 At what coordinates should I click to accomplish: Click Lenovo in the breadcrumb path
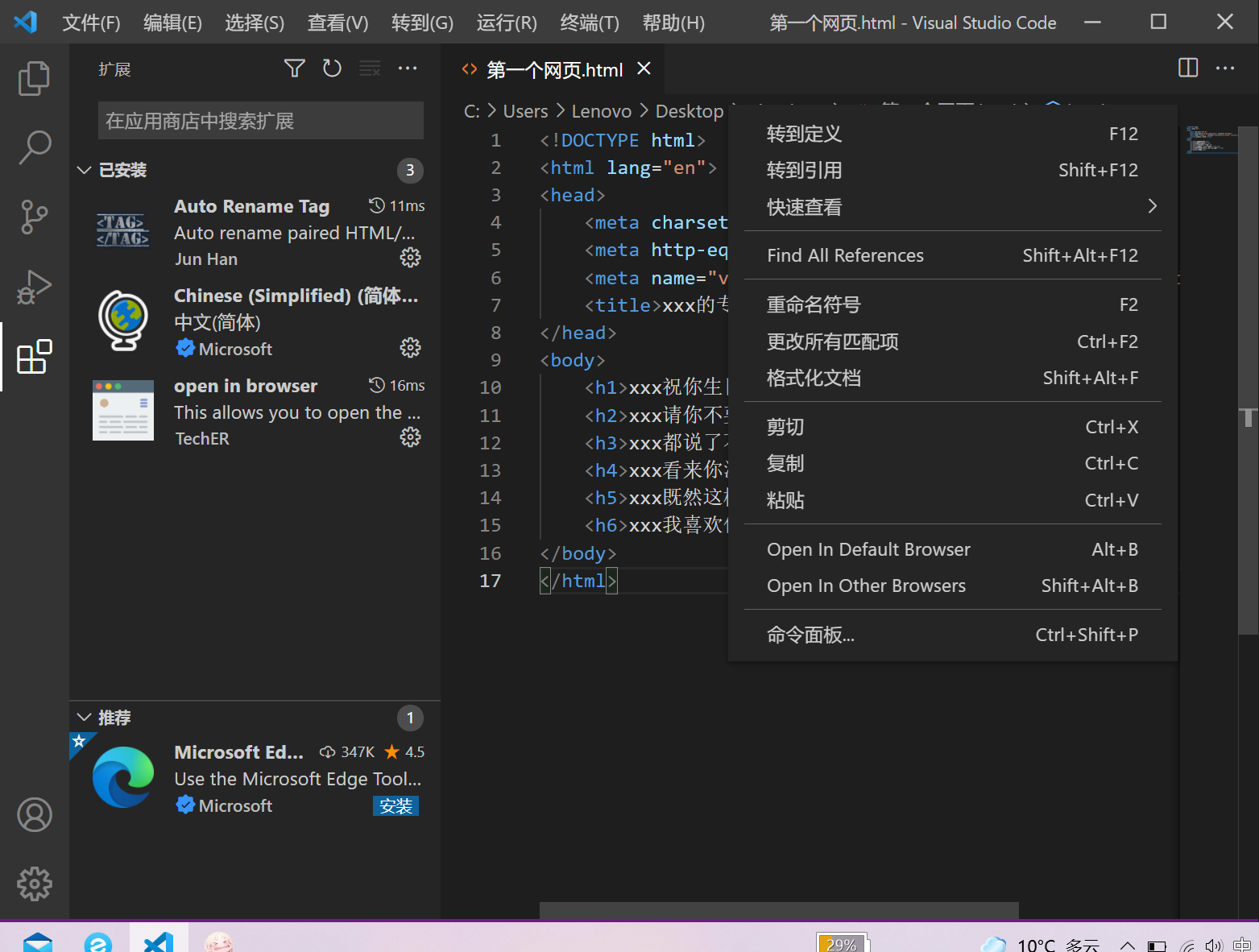(x=602, y=111)
